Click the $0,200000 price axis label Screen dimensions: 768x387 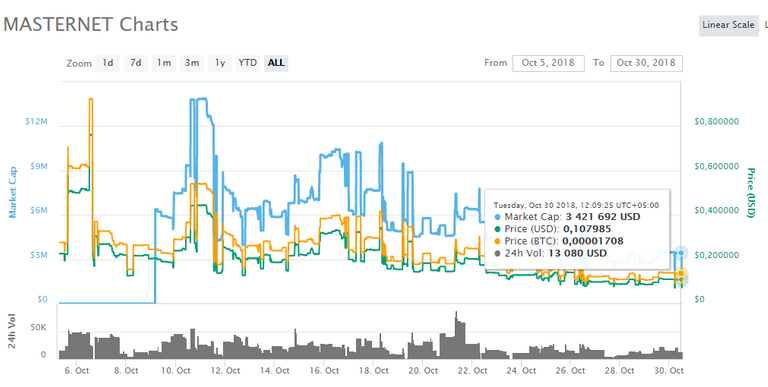tap(717, 256)
